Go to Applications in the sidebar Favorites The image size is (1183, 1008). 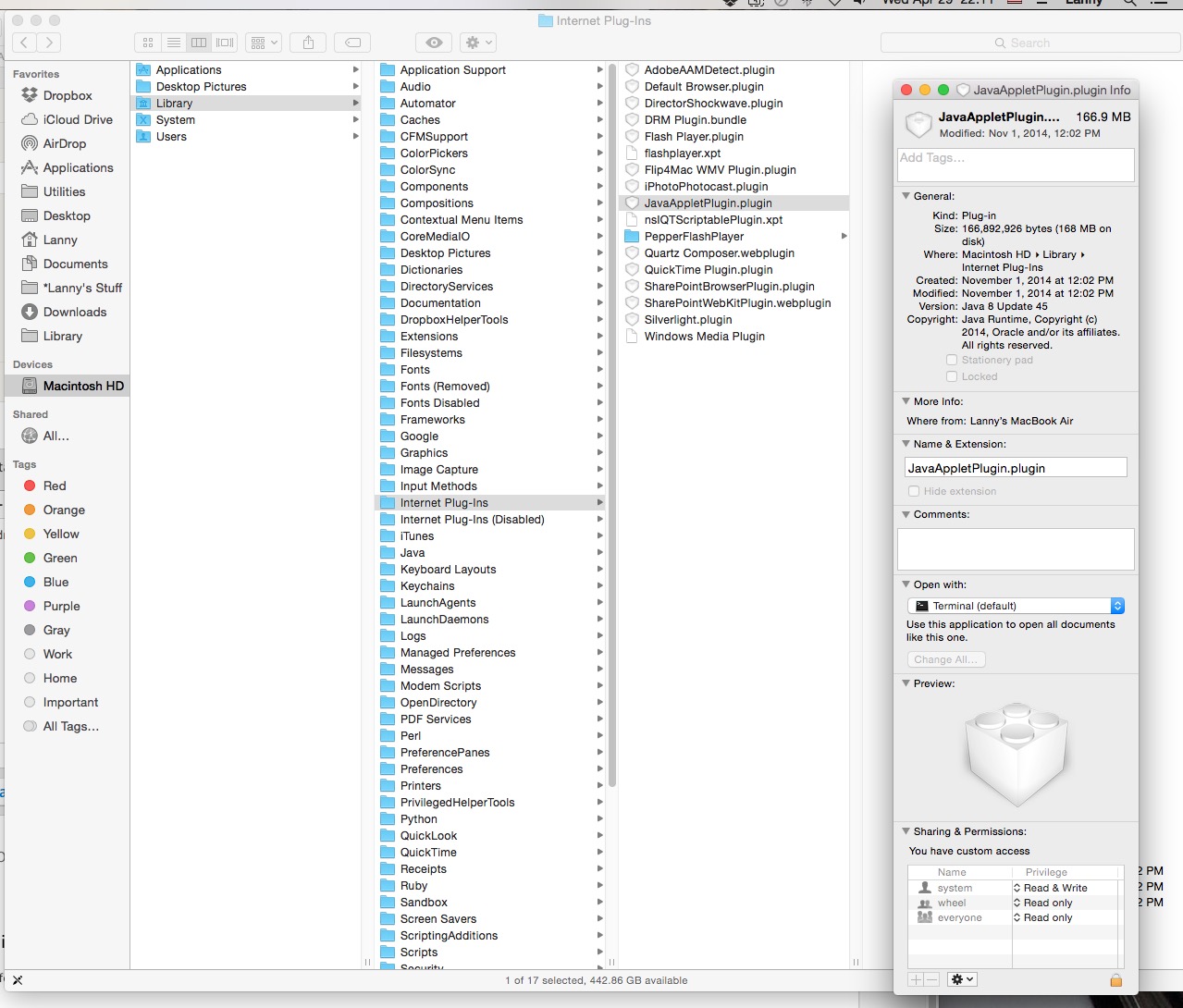(78, 167)
